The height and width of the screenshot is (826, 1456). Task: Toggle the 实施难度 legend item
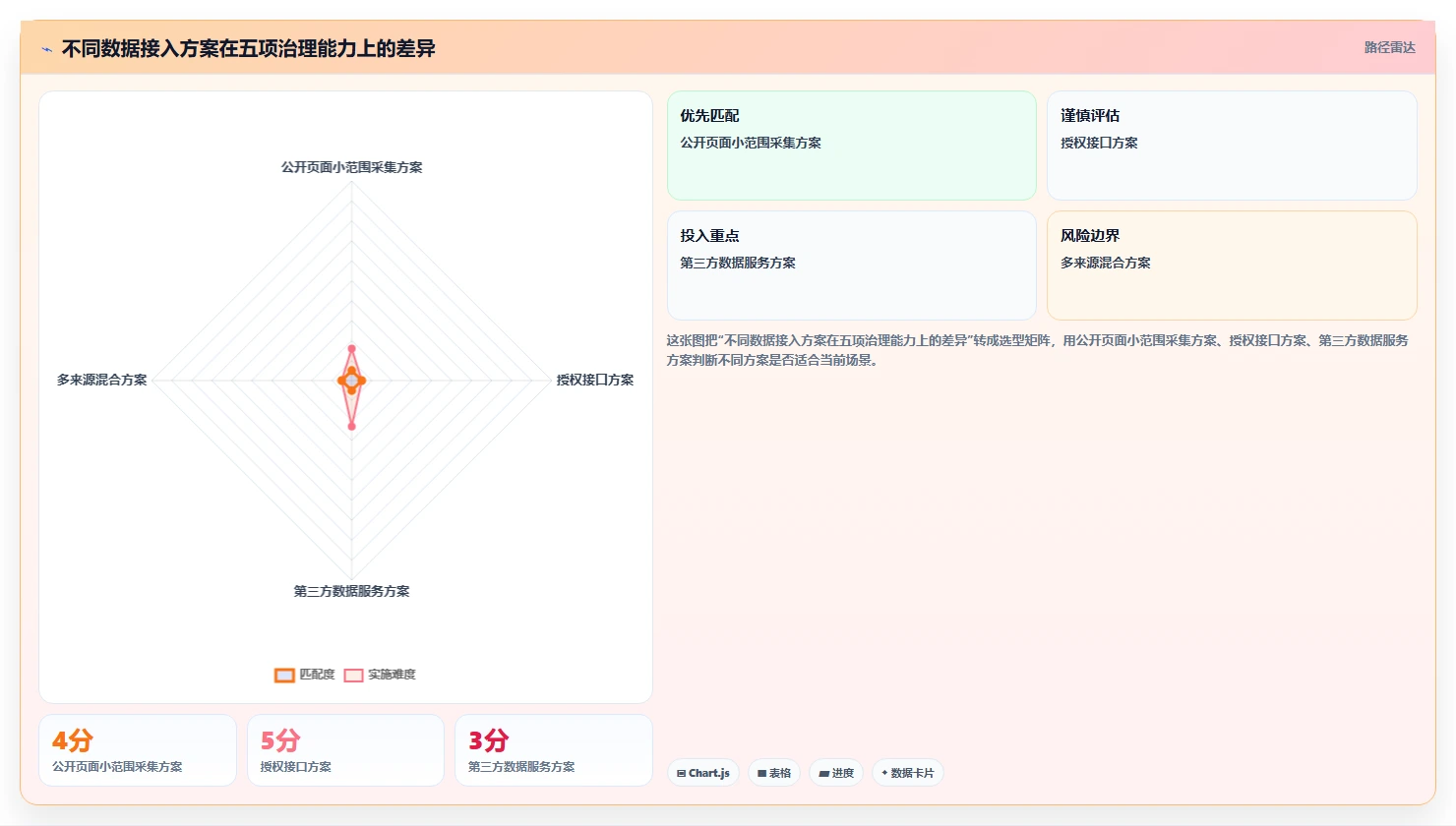coord(380,675)
